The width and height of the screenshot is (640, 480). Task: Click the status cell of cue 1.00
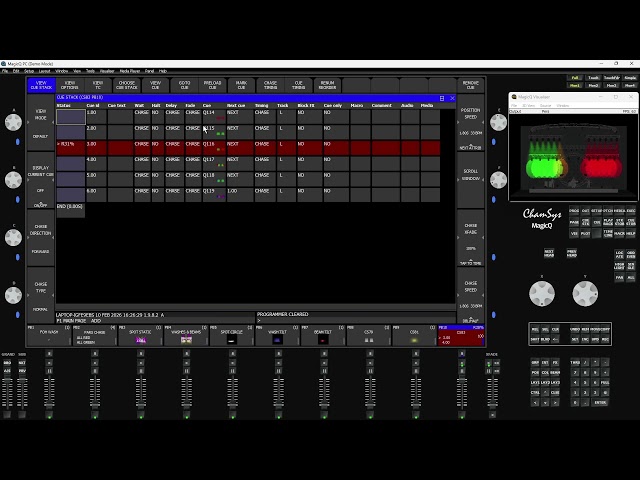click(x=71, y=116)
